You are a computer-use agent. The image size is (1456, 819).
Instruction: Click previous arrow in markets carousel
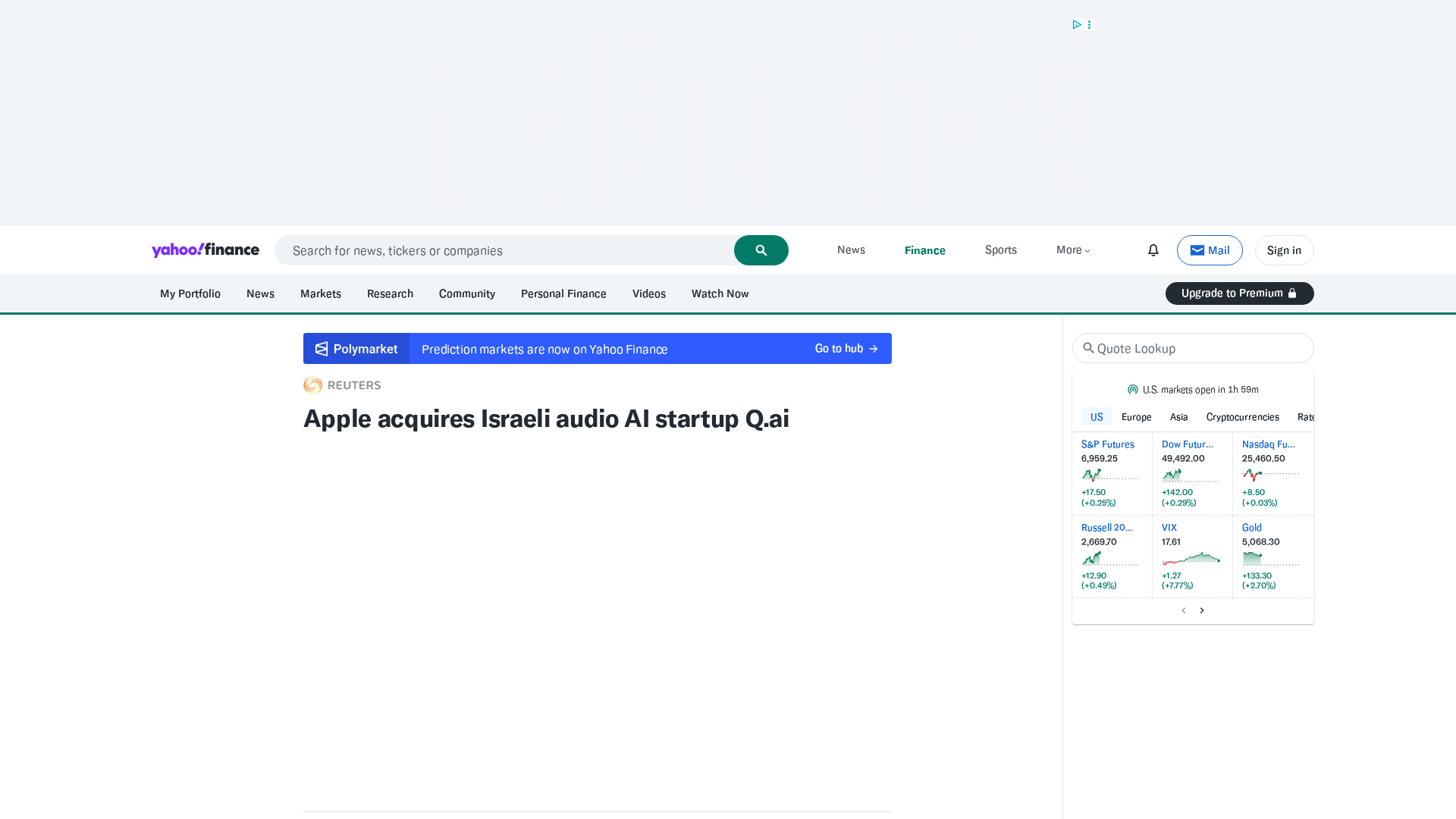click(x=1184, y=610)
